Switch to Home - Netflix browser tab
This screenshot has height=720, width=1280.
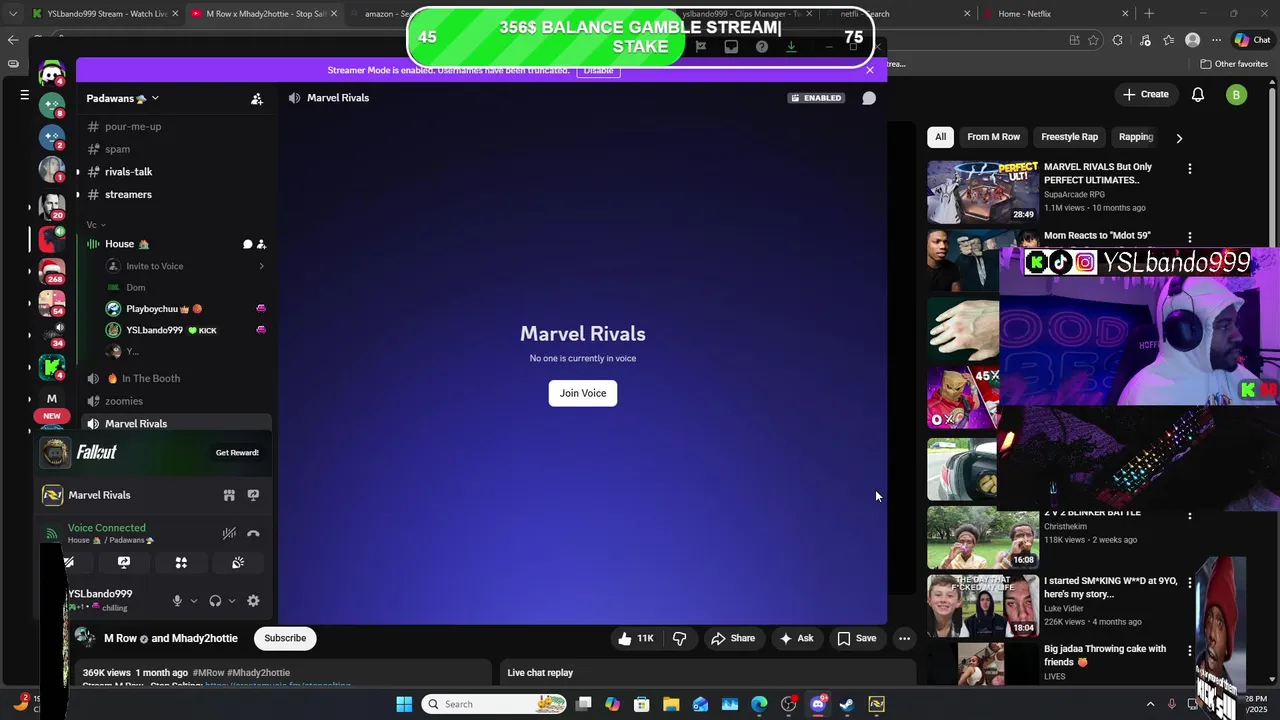(x=1055, y=14)
